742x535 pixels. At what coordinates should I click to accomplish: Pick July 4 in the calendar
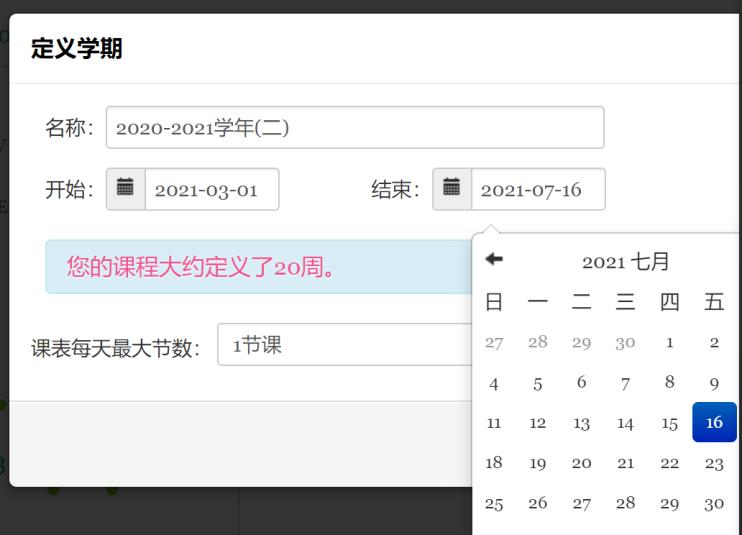coord(494,383)
